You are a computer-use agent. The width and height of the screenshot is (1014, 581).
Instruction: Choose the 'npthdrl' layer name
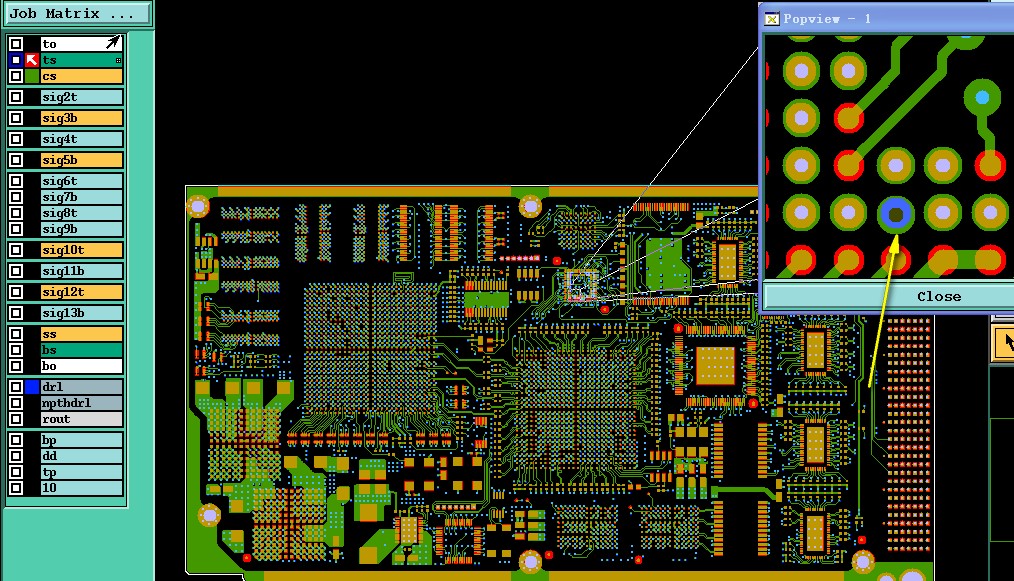coord(81,403)
